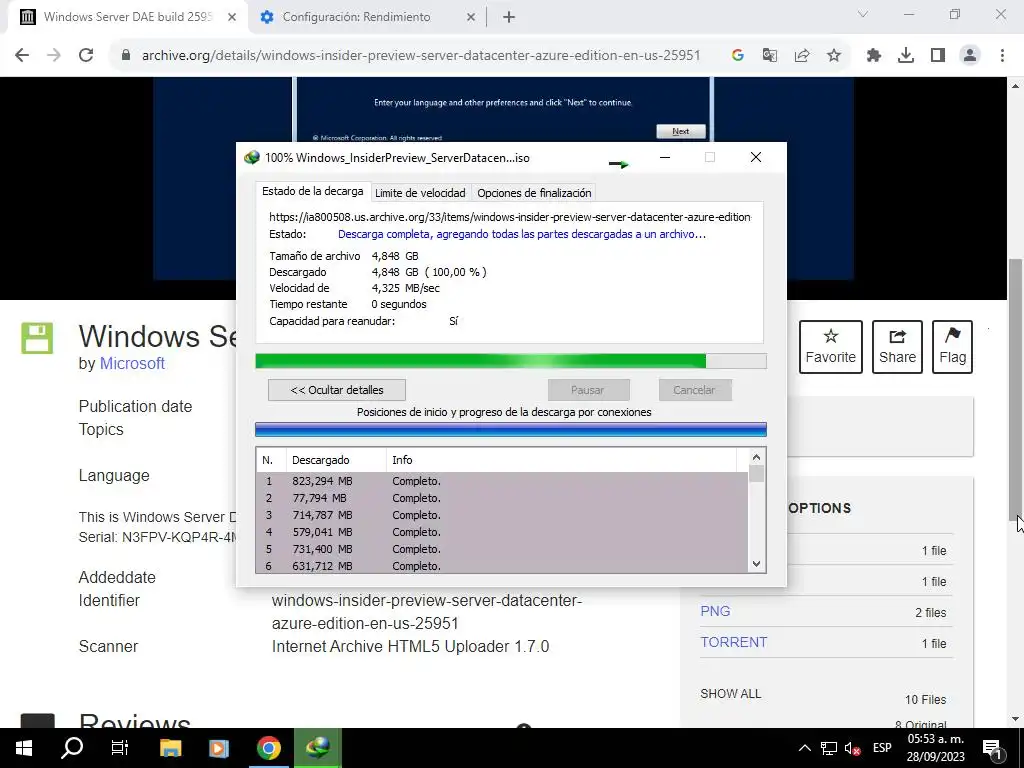Screen dimensions: 1024x768
Task: Click SHOW ALL download files
Action: 731,694
